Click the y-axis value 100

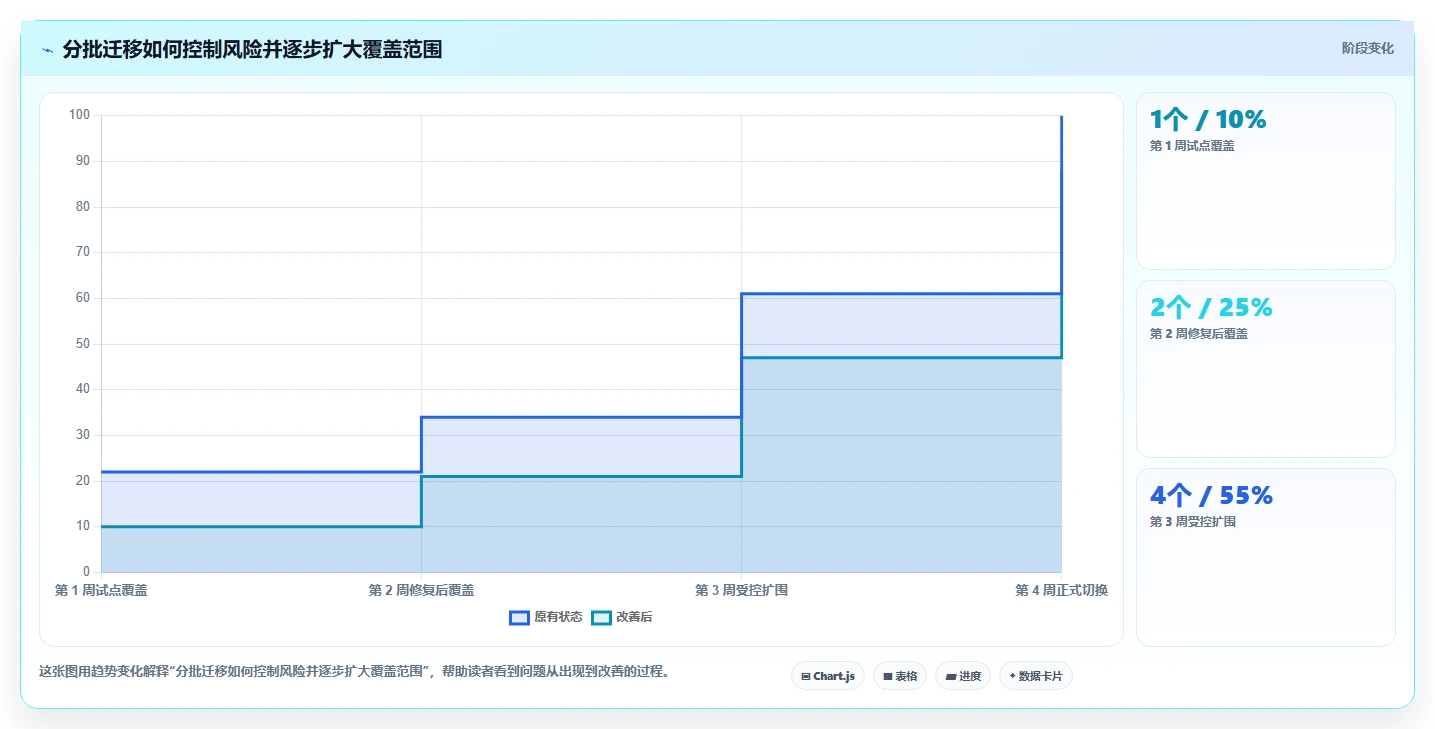tap(79, 115)
